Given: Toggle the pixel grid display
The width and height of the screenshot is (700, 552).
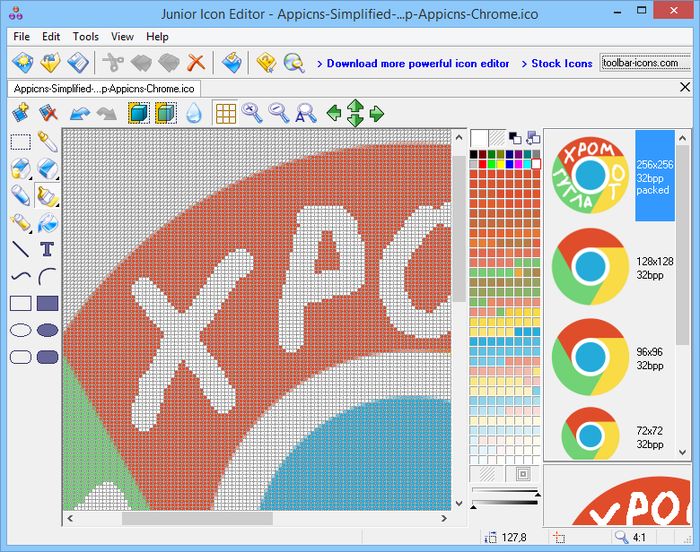Looking at the screenshot, I should pyautogui.click(x=226, y=113).
